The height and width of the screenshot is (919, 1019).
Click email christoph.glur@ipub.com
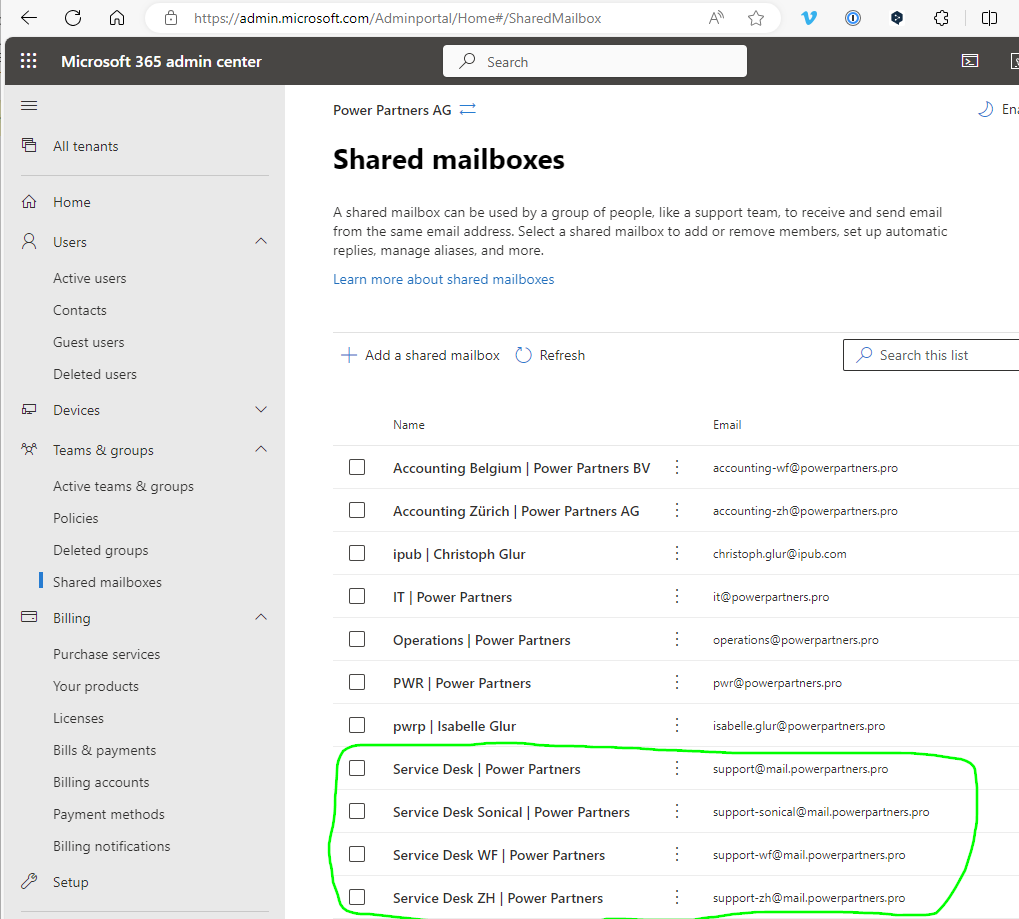click(x=780, y=554)
